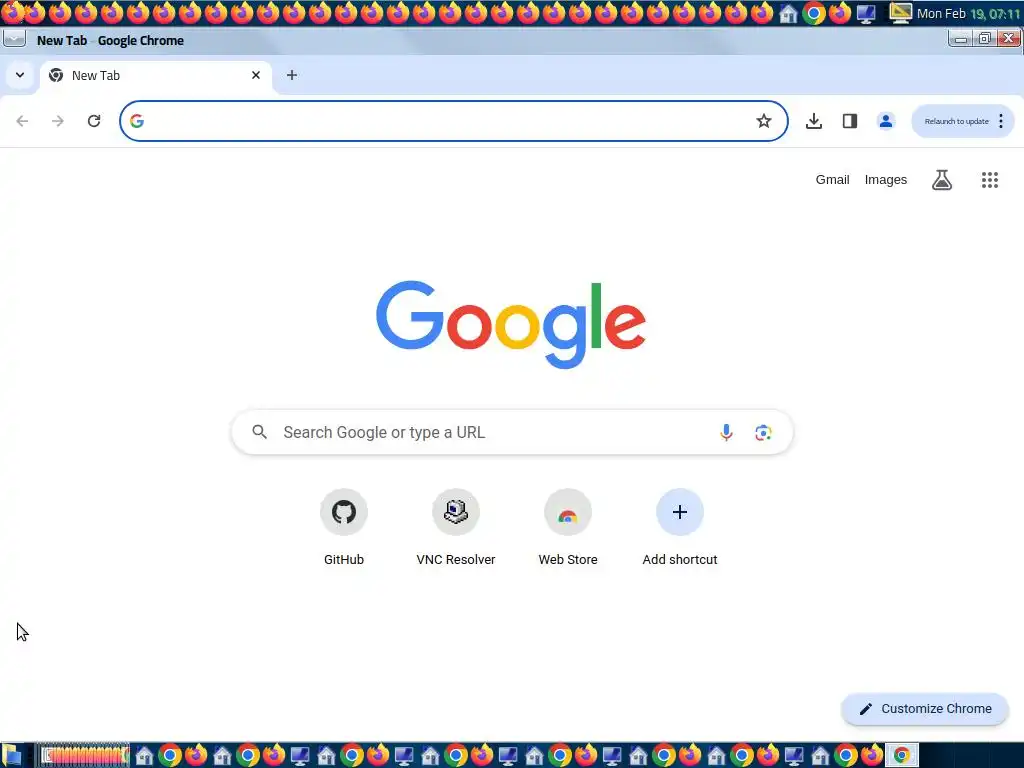Toggle the side panel icon
Viewport: 1024px width, 768px height.
click(850, 121)
